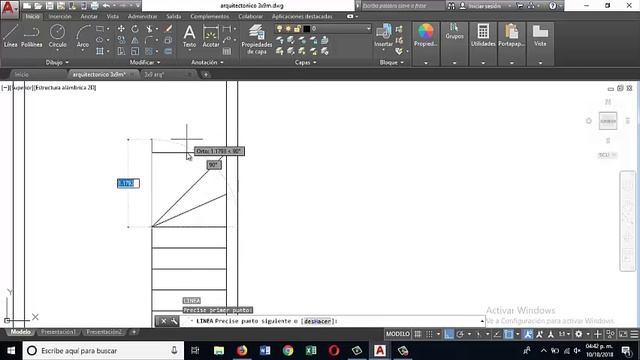The width and height of the screenshot is (640, 360).
Task: Expand the Anotación panel
Action: coord(207,62)
